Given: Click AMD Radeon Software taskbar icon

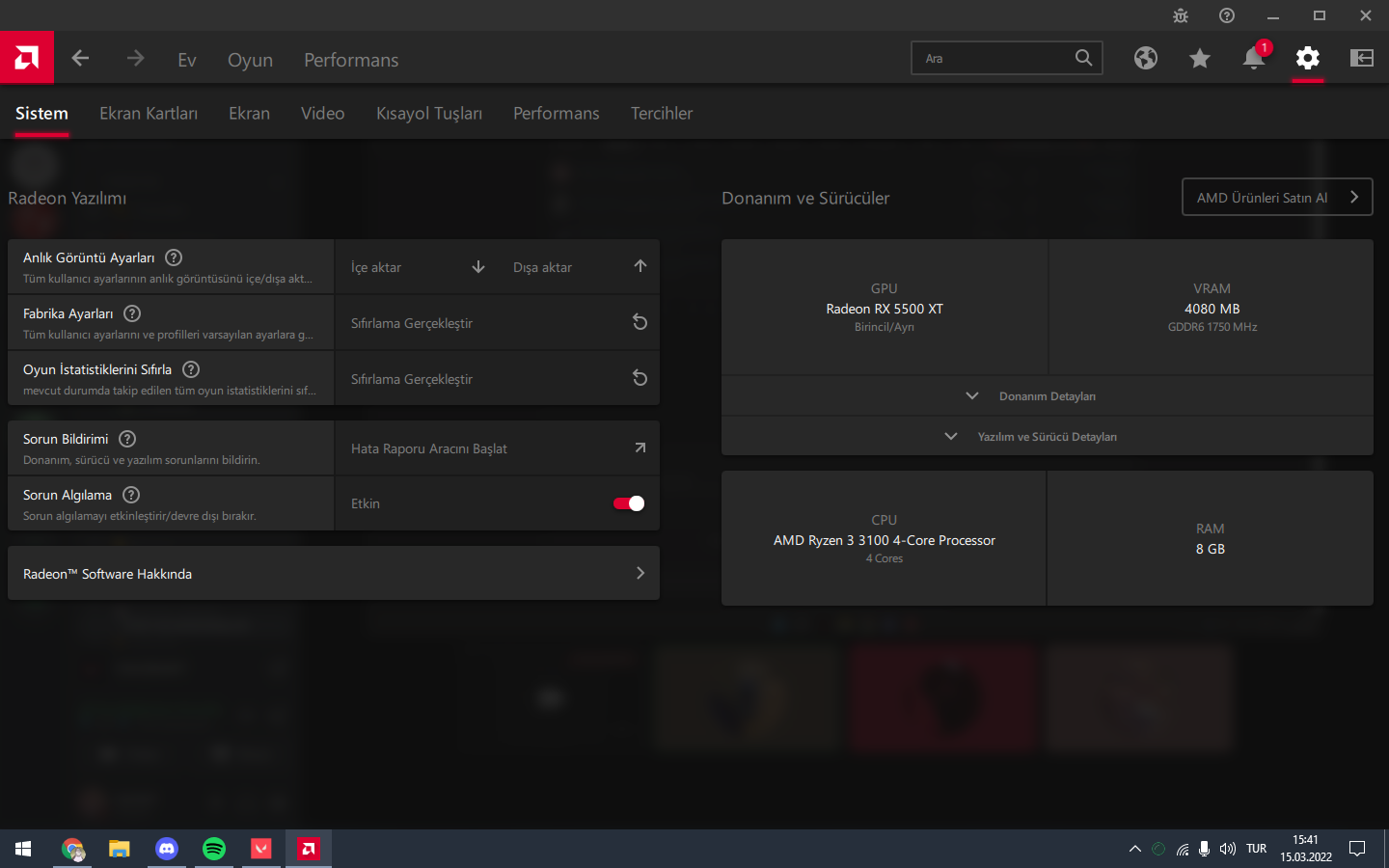Looking at the screenshot, I should [x=309, y=849].
